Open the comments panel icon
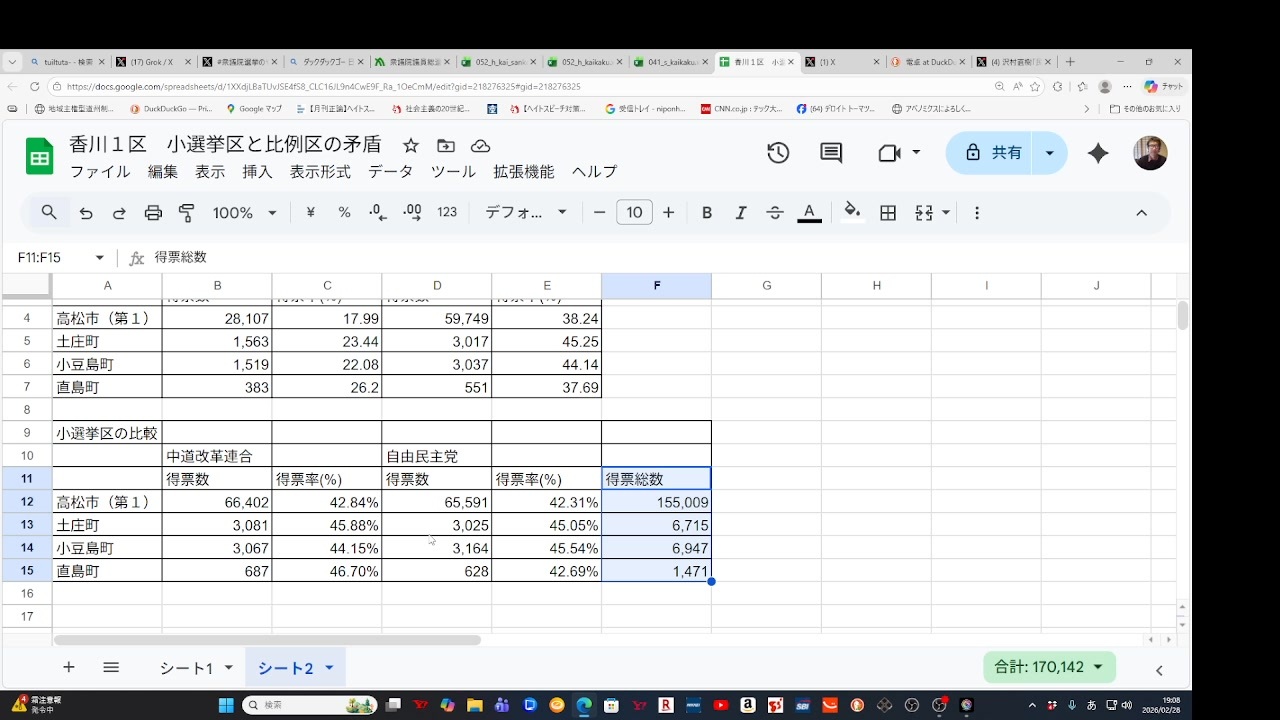Viewport: 1280px width, 720px height. click(831, 153)
